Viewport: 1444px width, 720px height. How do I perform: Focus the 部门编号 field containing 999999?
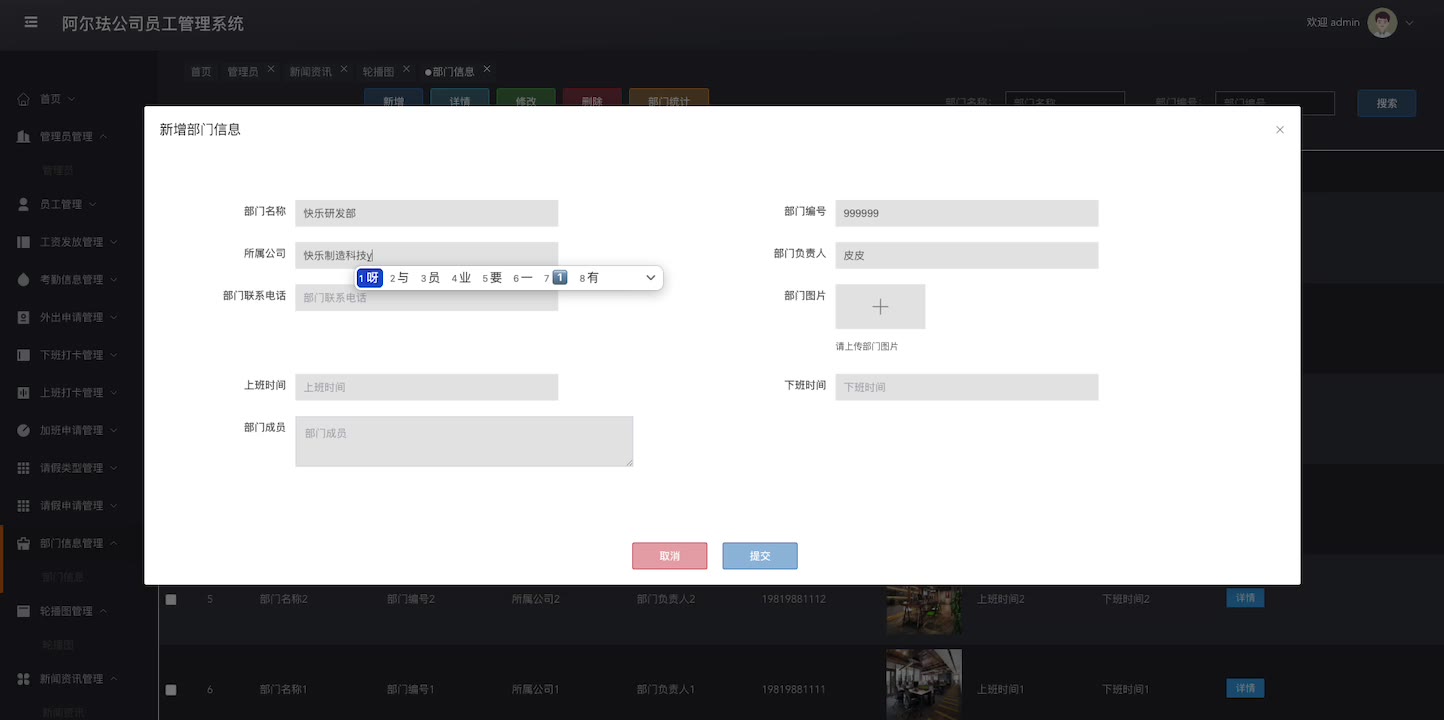(967, 213)
